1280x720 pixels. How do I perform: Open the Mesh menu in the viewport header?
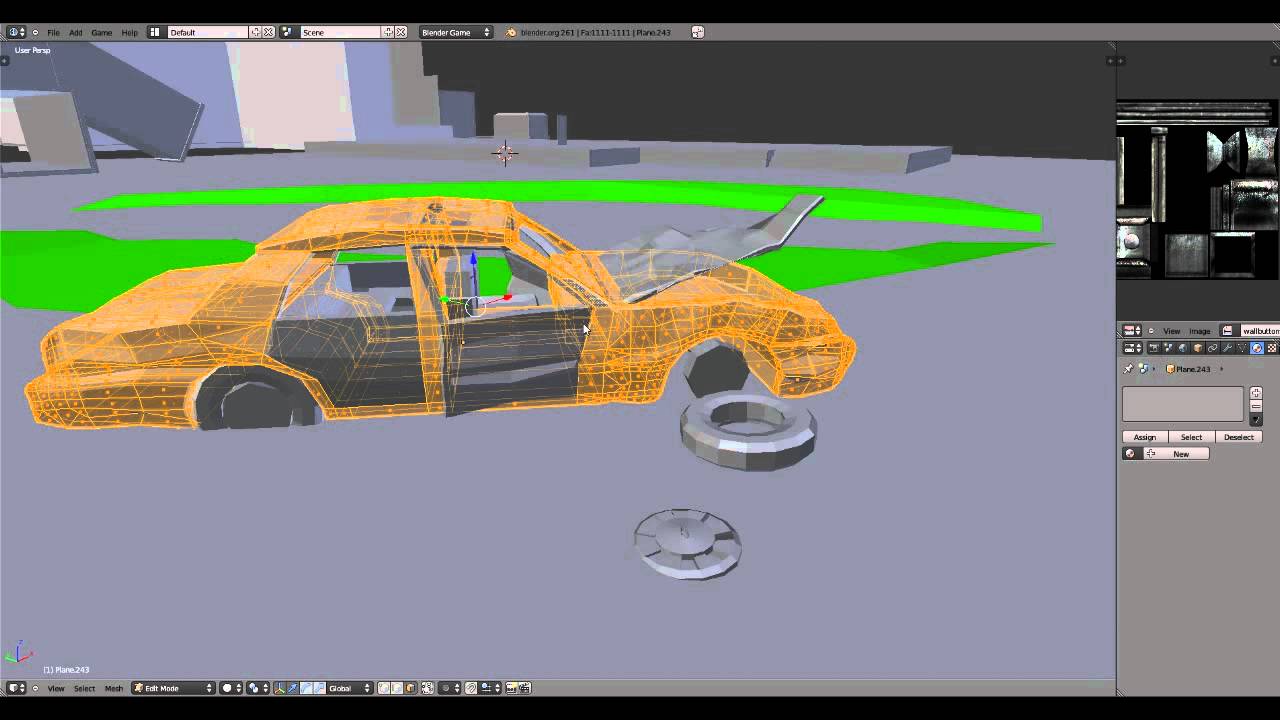coord(113,688)
